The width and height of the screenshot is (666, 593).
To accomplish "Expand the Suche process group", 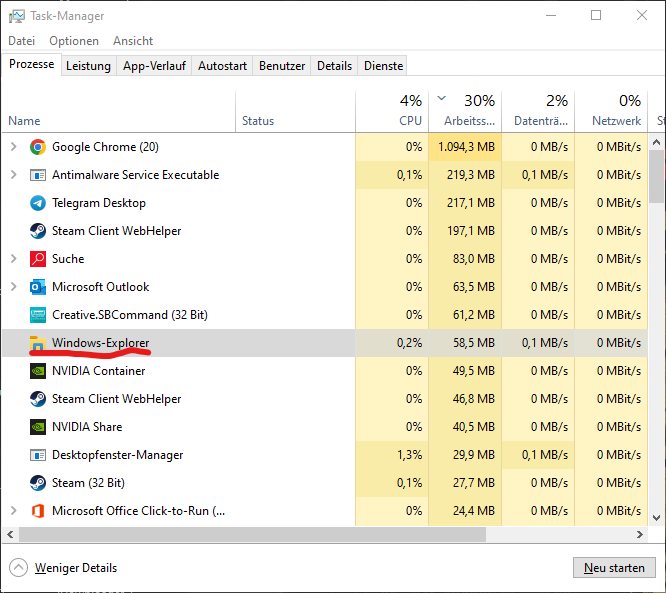I will [x=14, y=259].
